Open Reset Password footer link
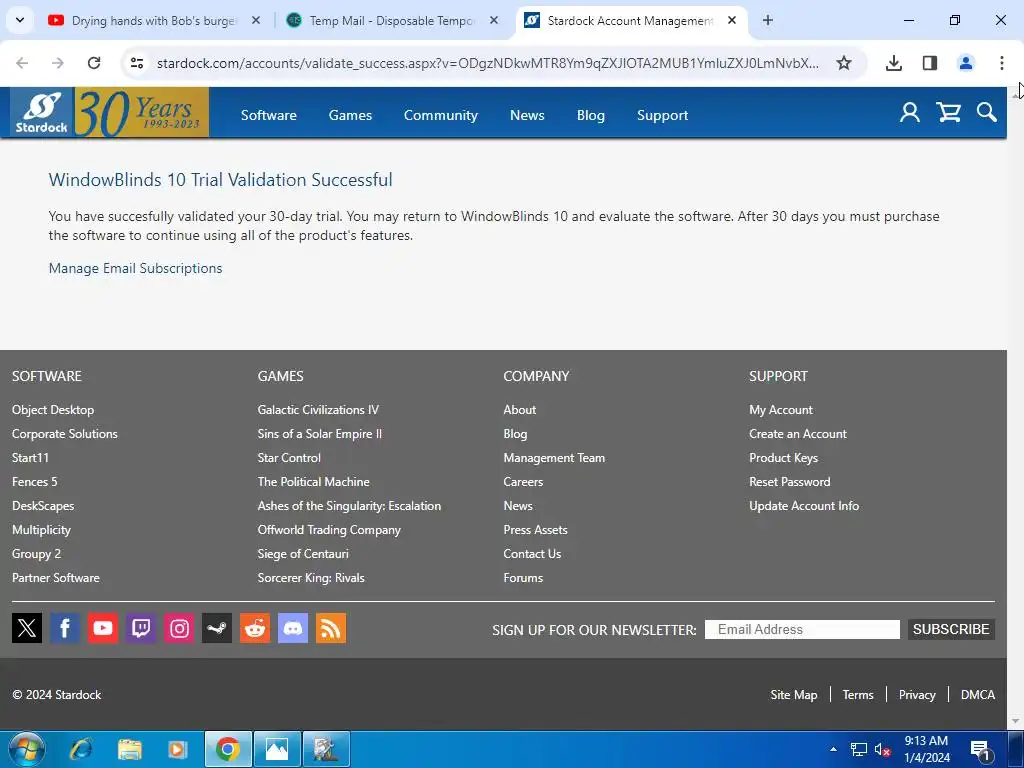 point(790,481)
